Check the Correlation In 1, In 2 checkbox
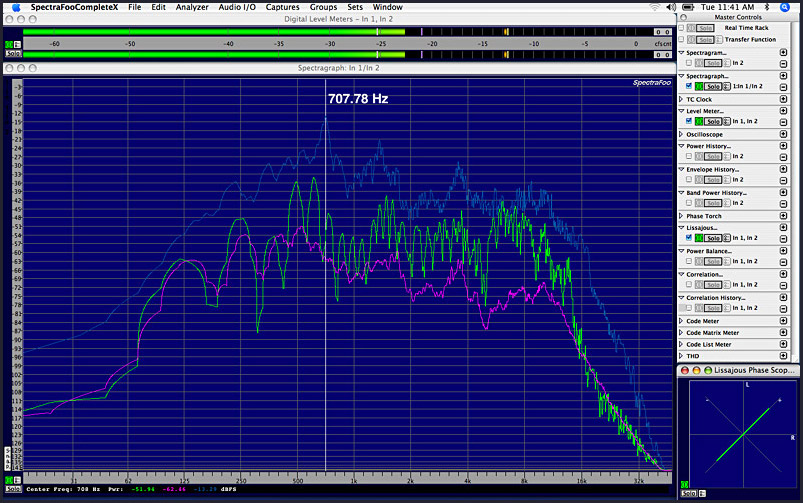 pyautogui.click(x=689, y=284)
